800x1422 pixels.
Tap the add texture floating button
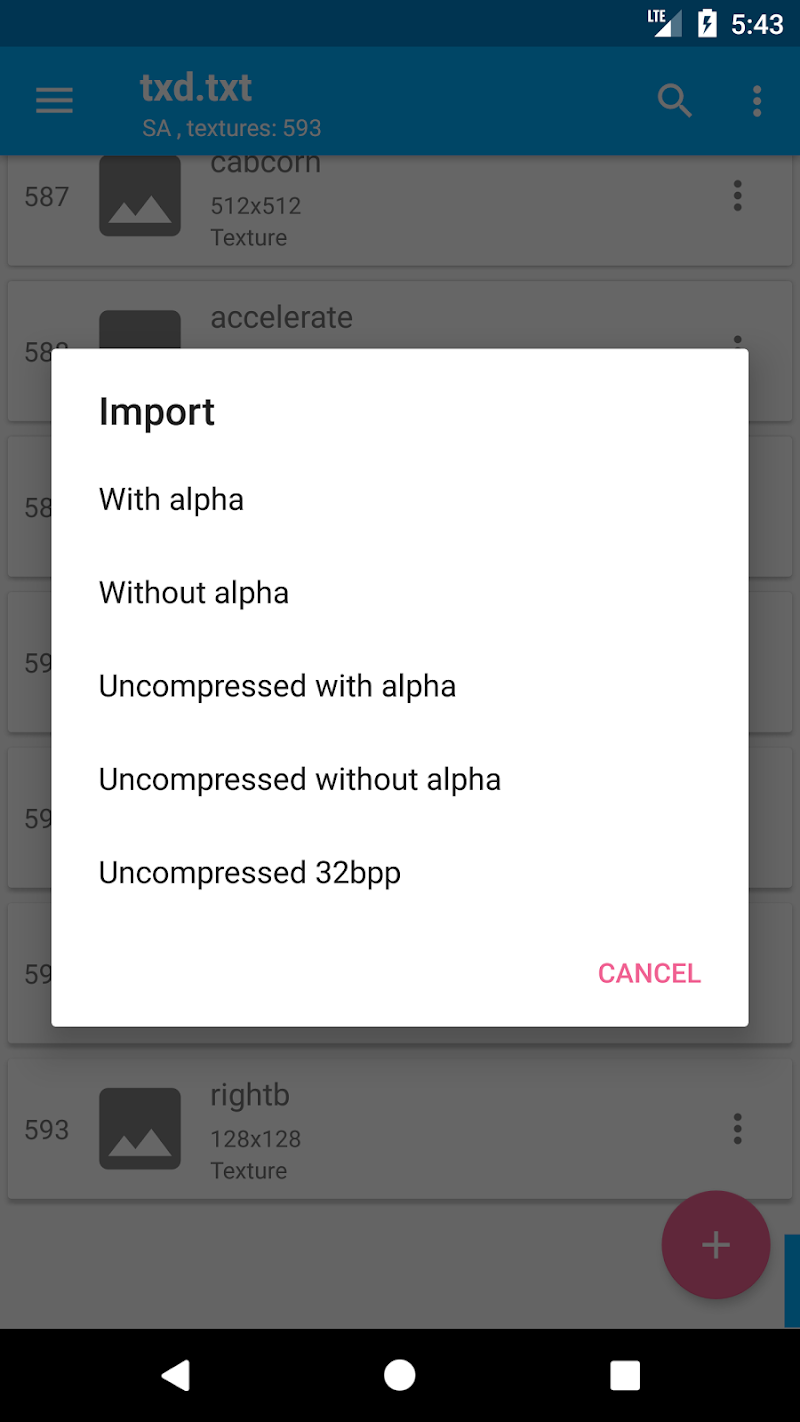pyautogui.click(x=715, y=1245)
